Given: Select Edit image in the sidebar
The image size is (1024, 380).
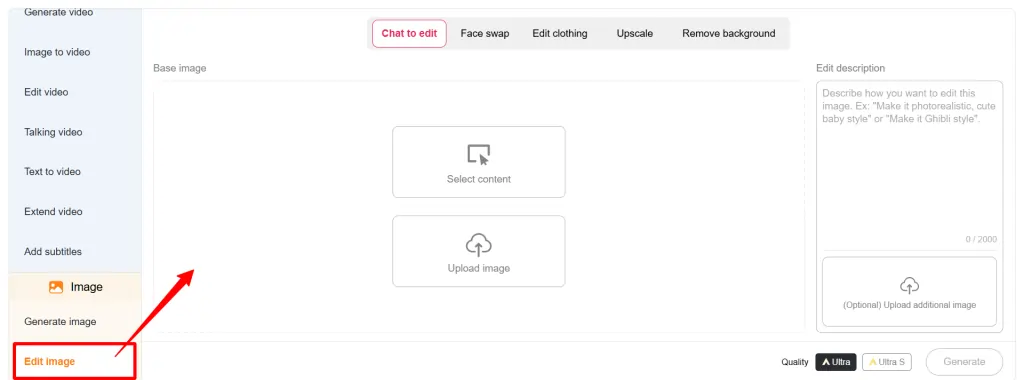Looking at the screenshot, I should tap(74, 361).
